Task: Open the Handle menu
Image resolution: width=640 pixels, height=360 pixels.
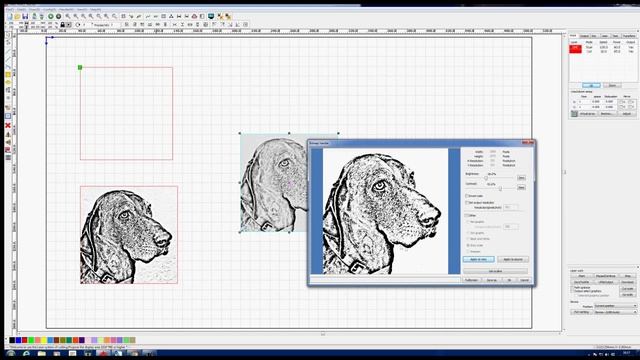Action: pyautogui.click(x=66, y=9)
